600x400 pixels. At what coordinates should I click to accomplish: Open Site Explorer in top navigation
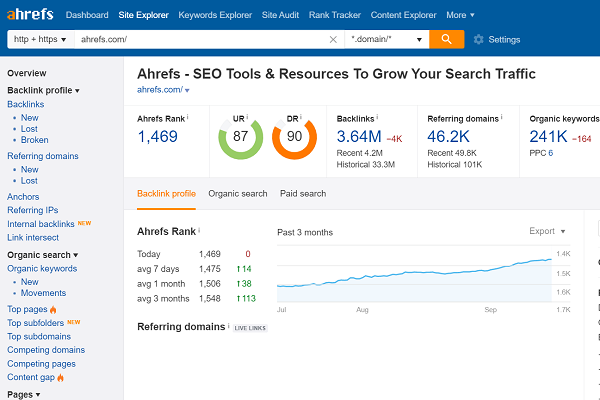[143, 15]
